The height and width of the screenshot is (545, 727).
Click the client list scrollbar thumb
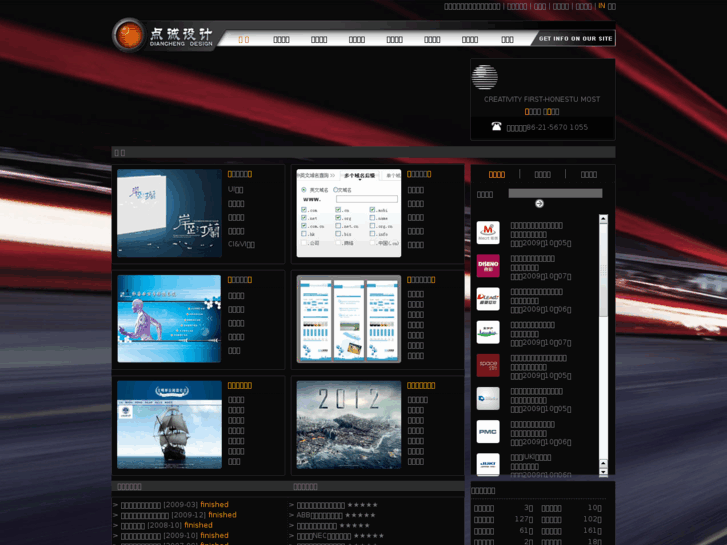pyautogui.click(x=603, y=270)
